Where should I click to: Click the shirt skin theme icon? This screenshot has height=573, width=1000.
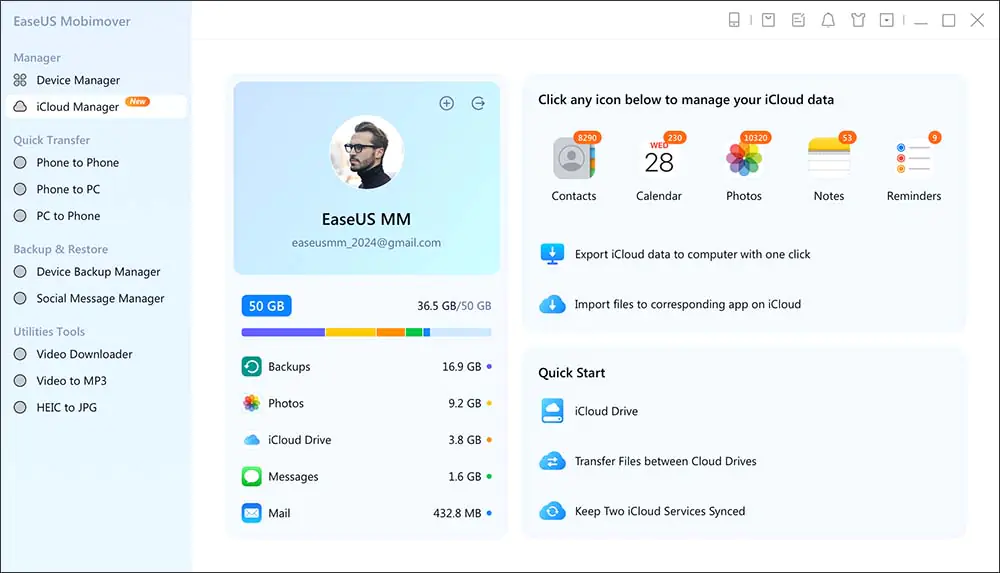pyautogui.click(x=858, y=20)
